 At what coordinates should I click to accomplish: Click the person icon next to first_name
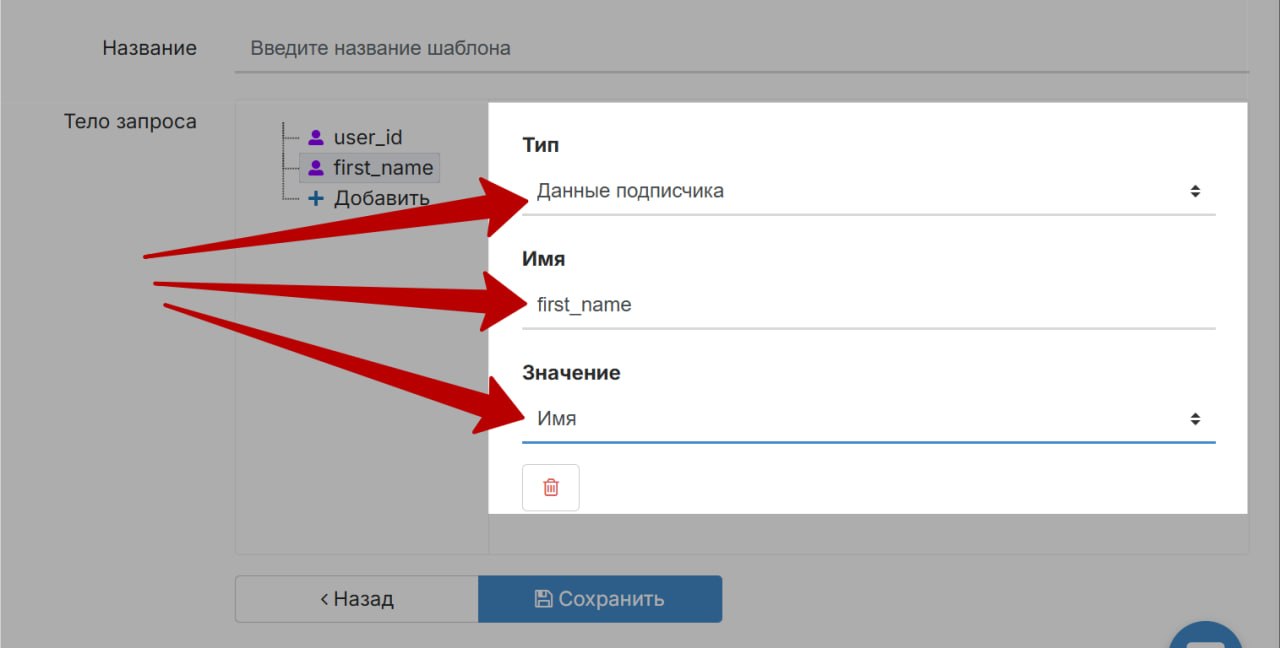[316, 168]
